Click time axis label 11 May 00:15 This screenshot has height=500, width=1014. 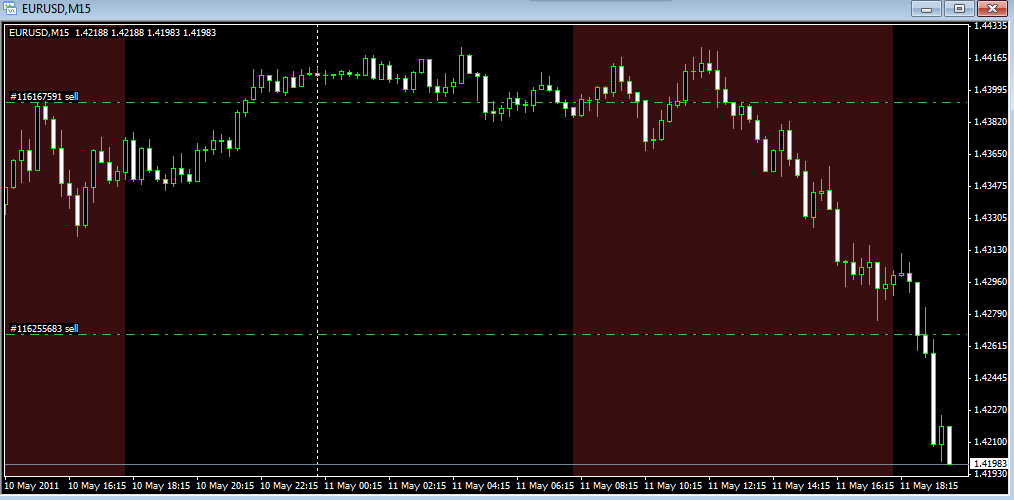(352, 485)
